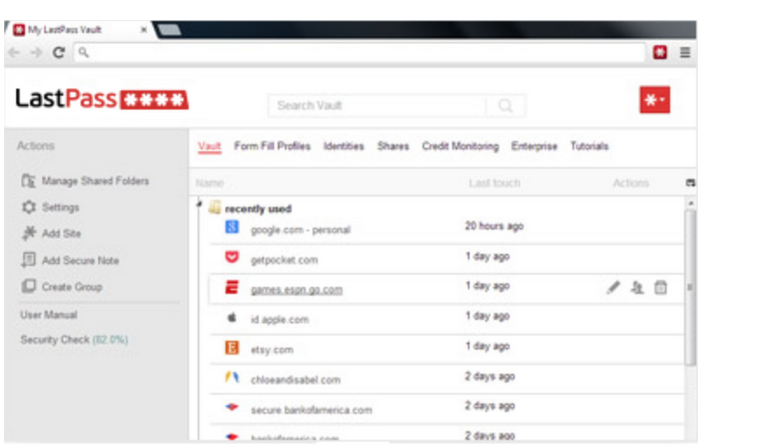Open the games.espn.go.com entry link
782x448 pixels.
297,290
